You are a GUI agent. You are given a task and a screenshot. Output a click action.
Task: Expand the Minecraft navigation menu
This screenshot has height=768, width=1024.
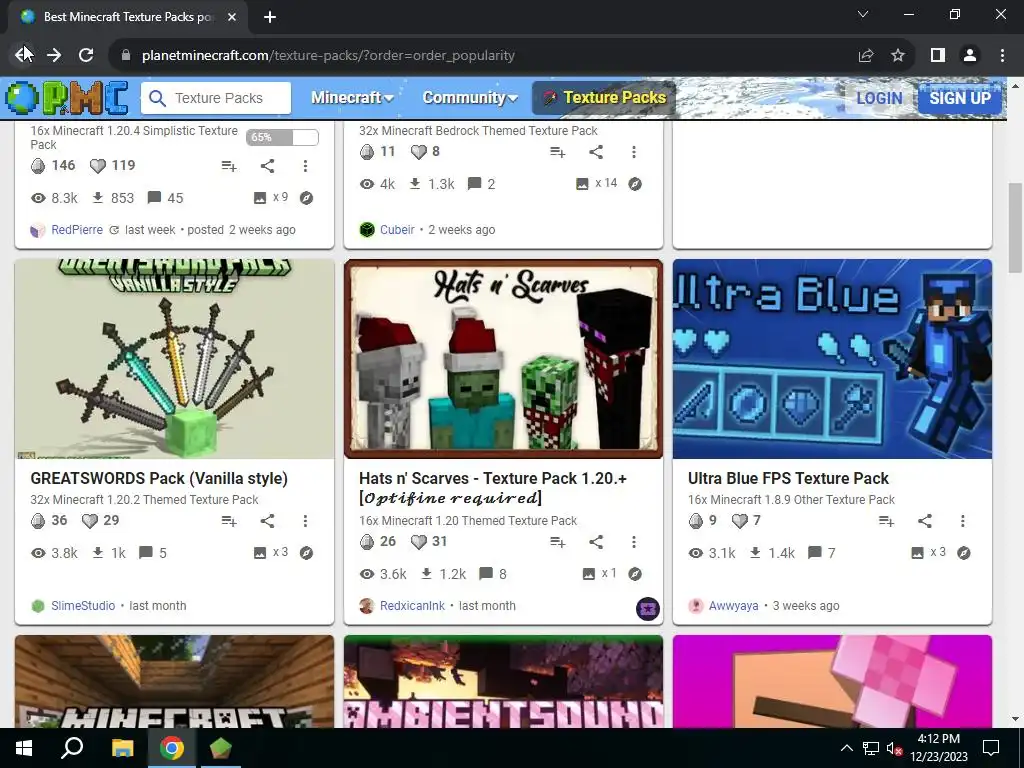pyautogui.click(x=352, y=98)
